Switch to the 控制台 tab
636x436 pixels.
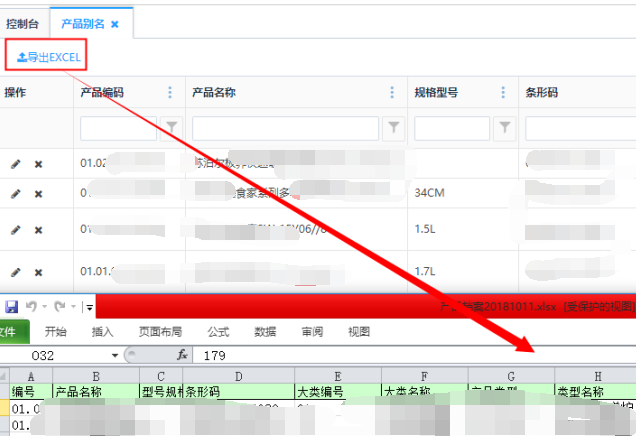23,23
